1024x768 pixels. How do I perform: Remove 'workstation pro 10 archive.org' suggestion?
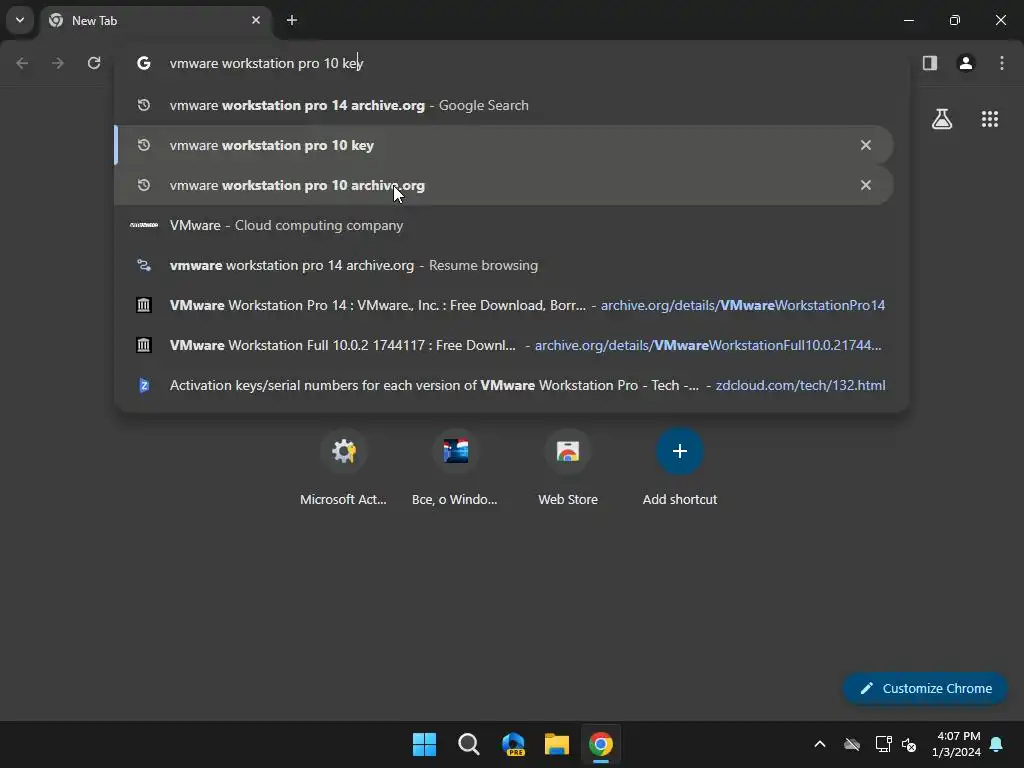865,185
